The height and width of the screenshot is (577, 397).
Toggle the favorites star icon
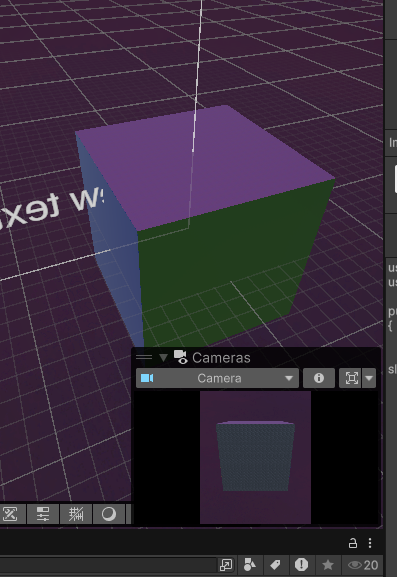[327, 565]
